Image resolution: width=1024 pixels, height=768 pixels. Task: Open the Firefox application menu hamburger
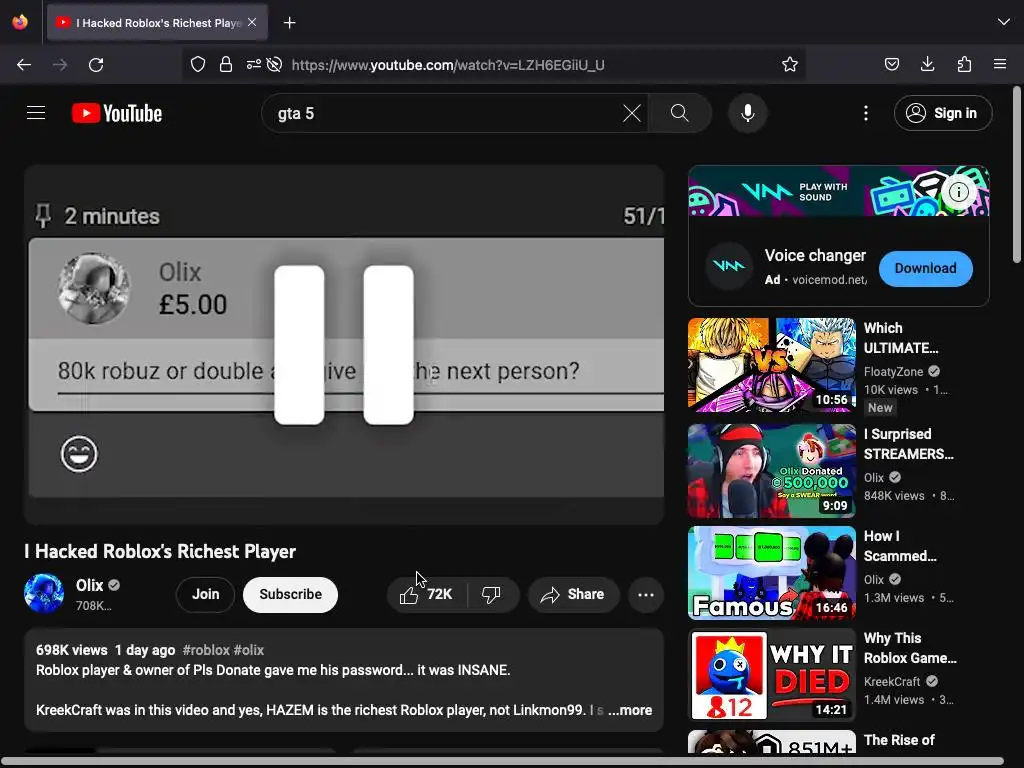click(999, 64)
